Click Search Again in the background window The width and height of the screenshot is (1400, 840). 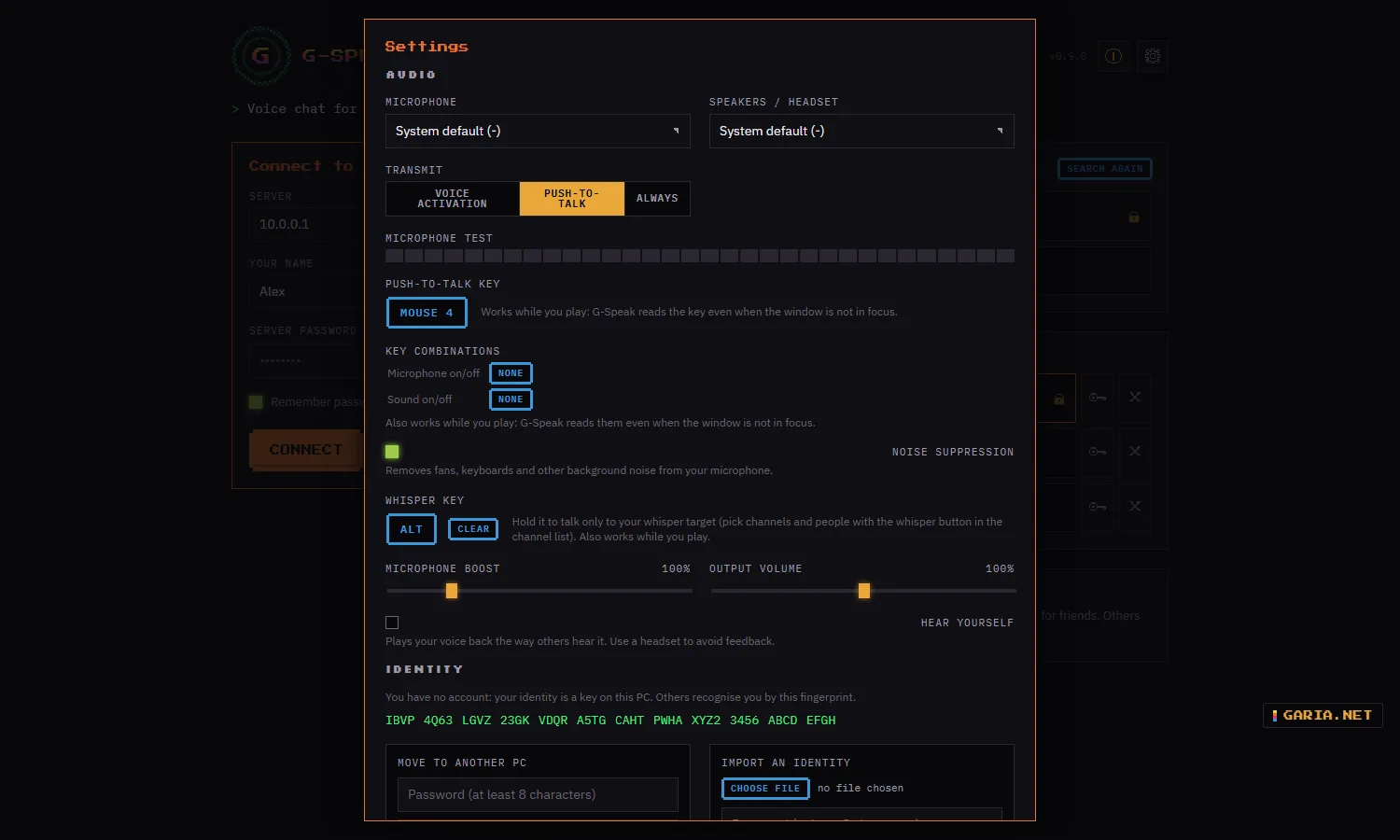pos(1105,169)
